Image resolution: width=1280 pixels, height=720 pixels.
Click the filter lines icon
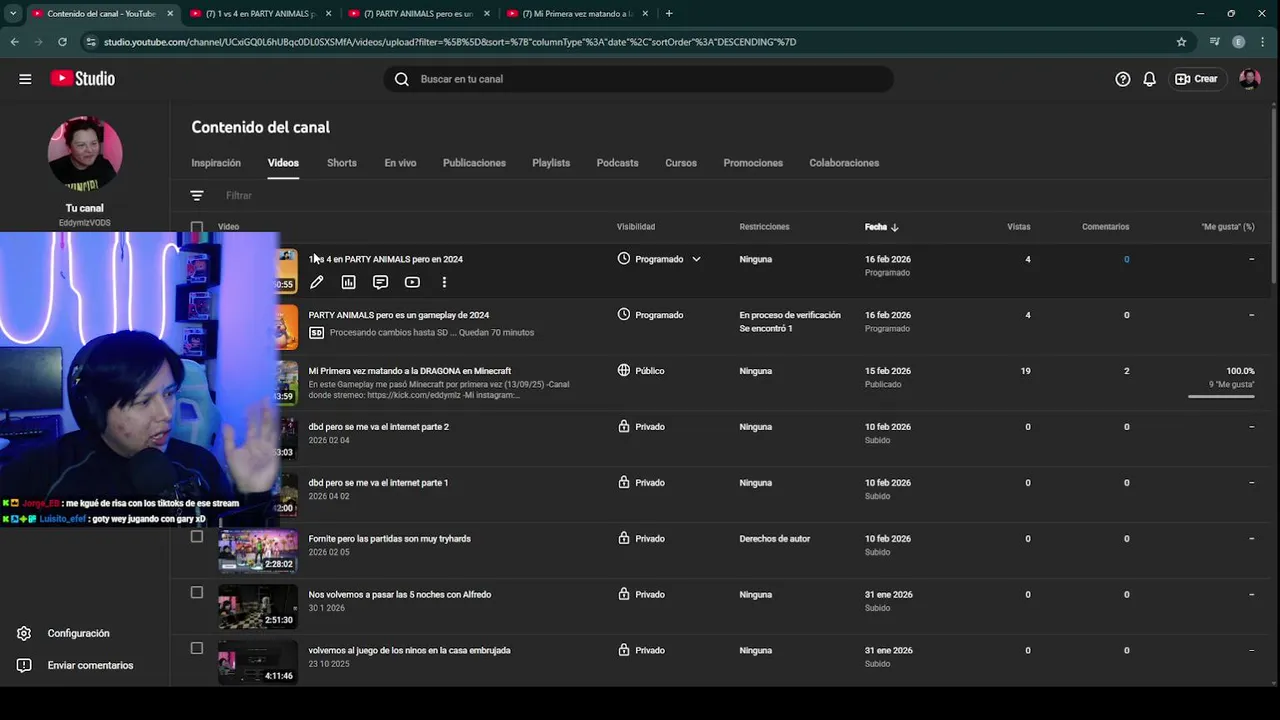point(197,196)
